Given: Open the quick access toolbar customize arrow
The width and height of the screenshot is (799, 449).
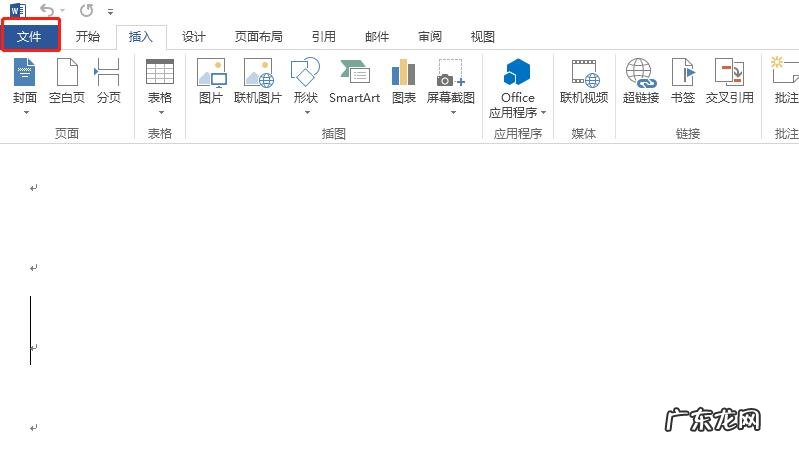Looking at the screenshot, I should click(110, 11).
